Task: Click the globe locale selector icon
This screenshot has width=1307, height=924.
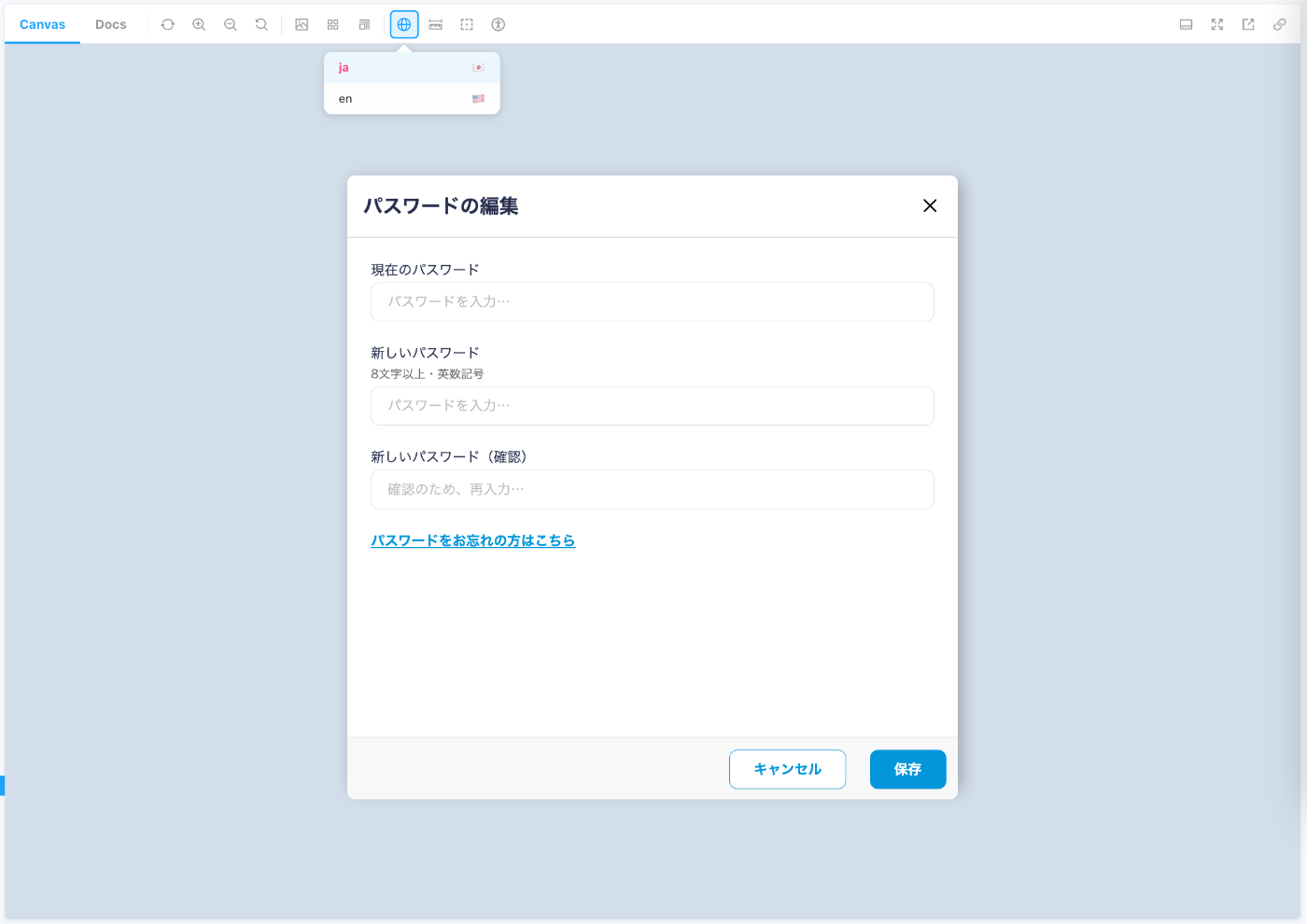Action: [404, 24]
